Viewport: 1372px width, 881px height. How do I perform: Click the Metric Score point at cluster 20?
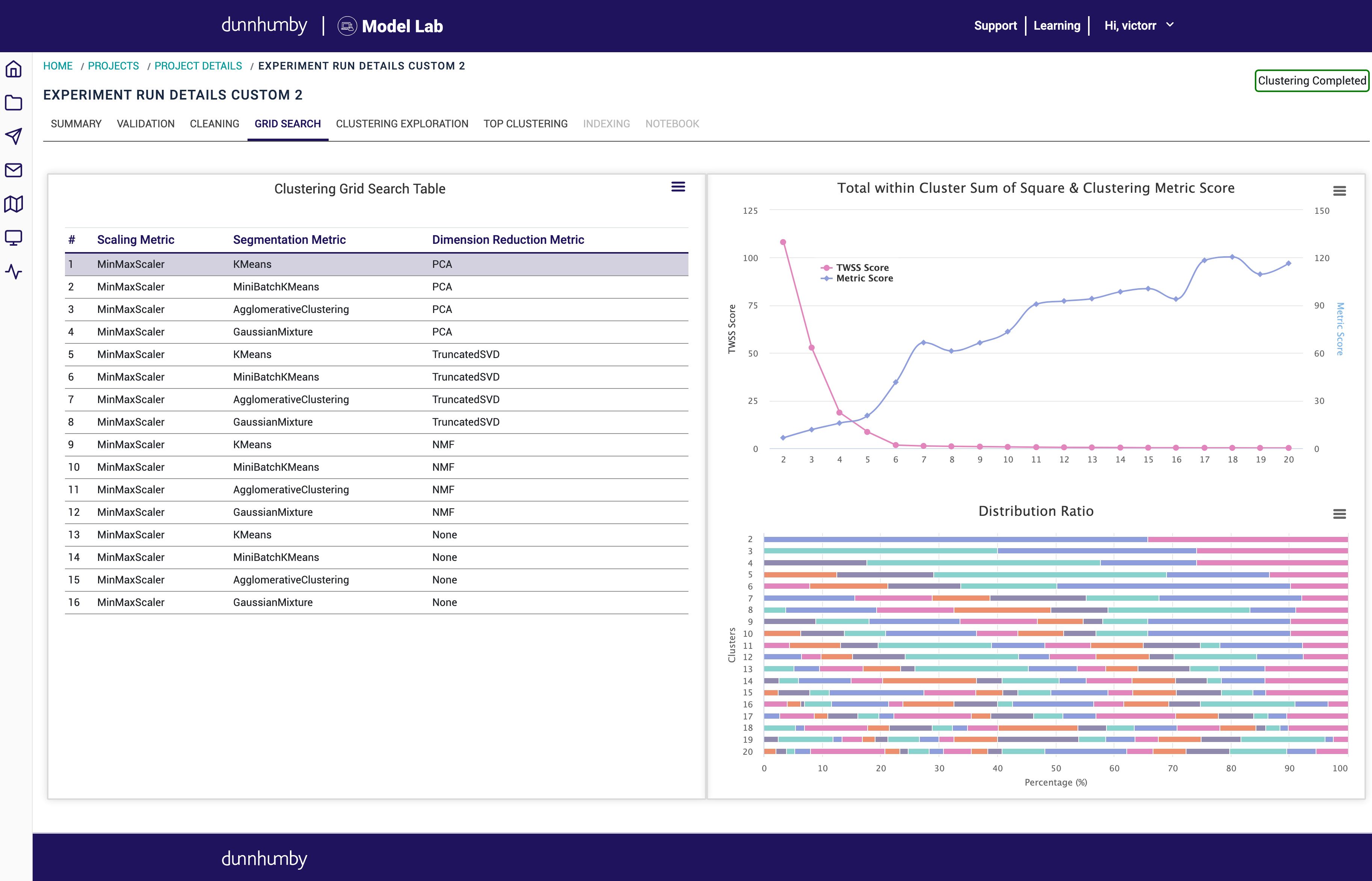(1289, 264)
